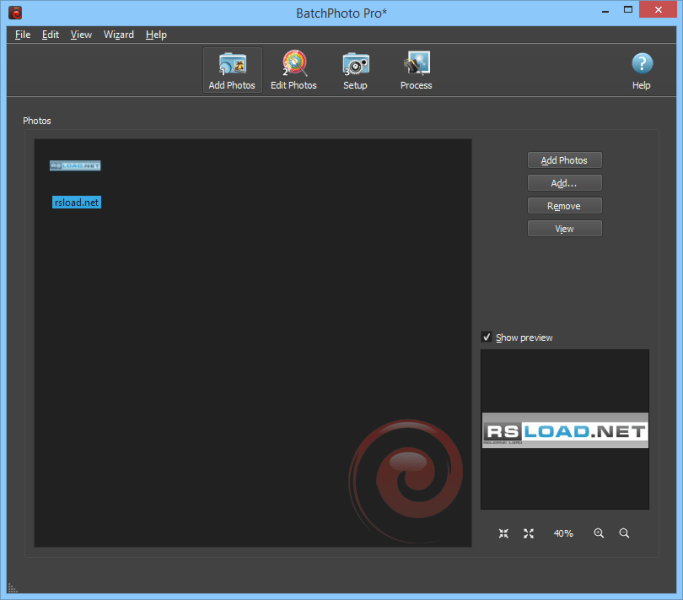Click the 40% zoom level value
This screenshot has width=683, height=600.
click(x=563, y=533)
